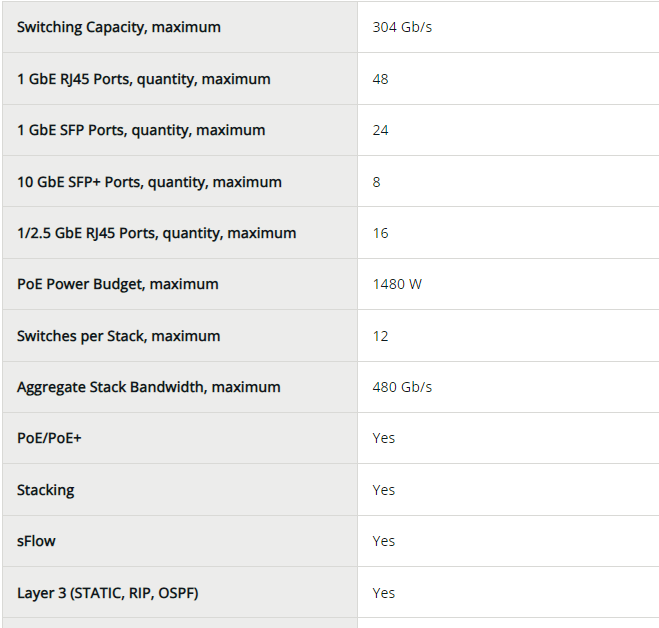
Task: Click the Layer 3 (STATIC, RIP, OSPF) label
Action: coord(107,593)
